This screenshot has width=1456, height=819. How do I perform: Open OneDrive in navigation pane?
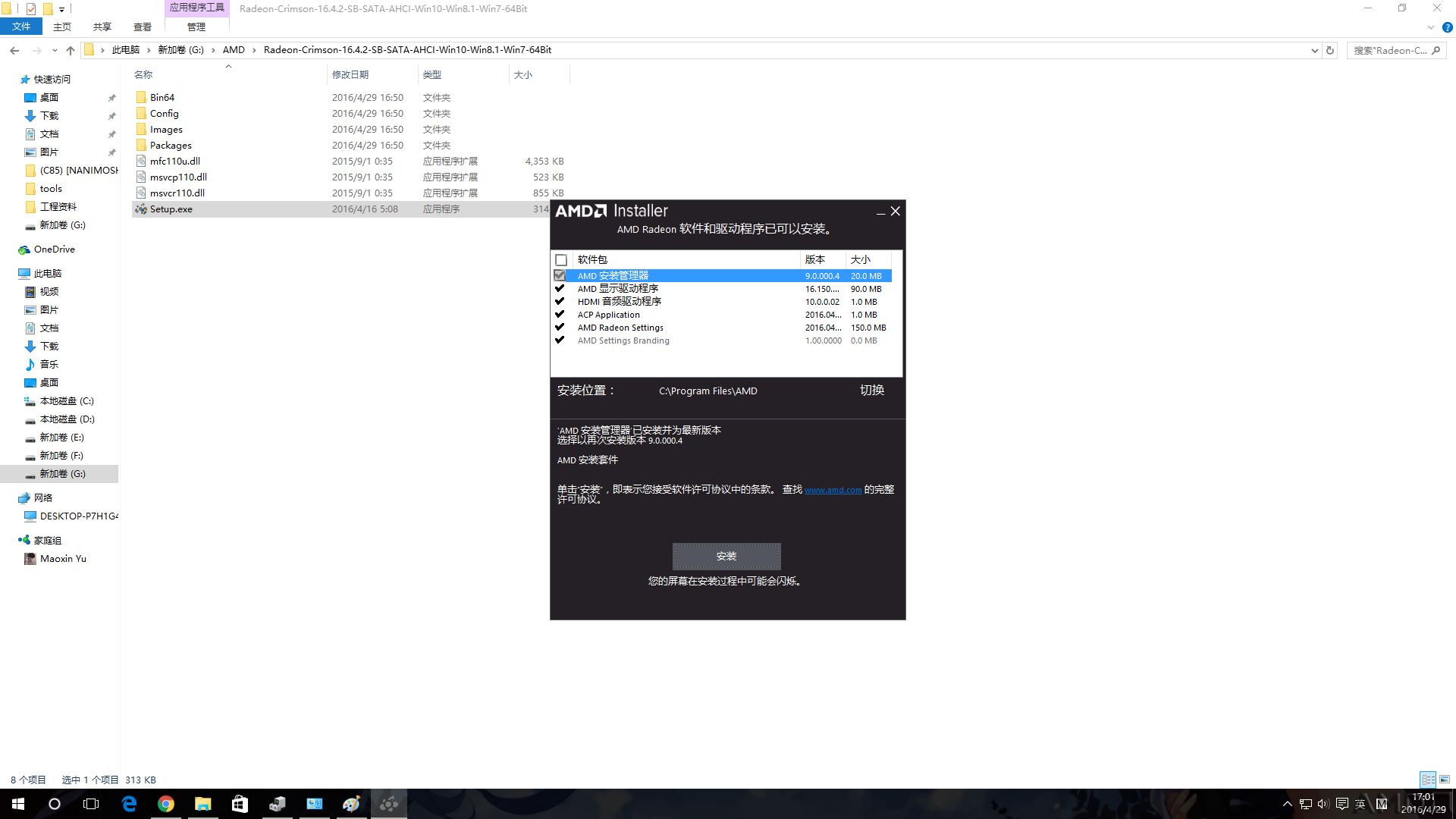54,249
